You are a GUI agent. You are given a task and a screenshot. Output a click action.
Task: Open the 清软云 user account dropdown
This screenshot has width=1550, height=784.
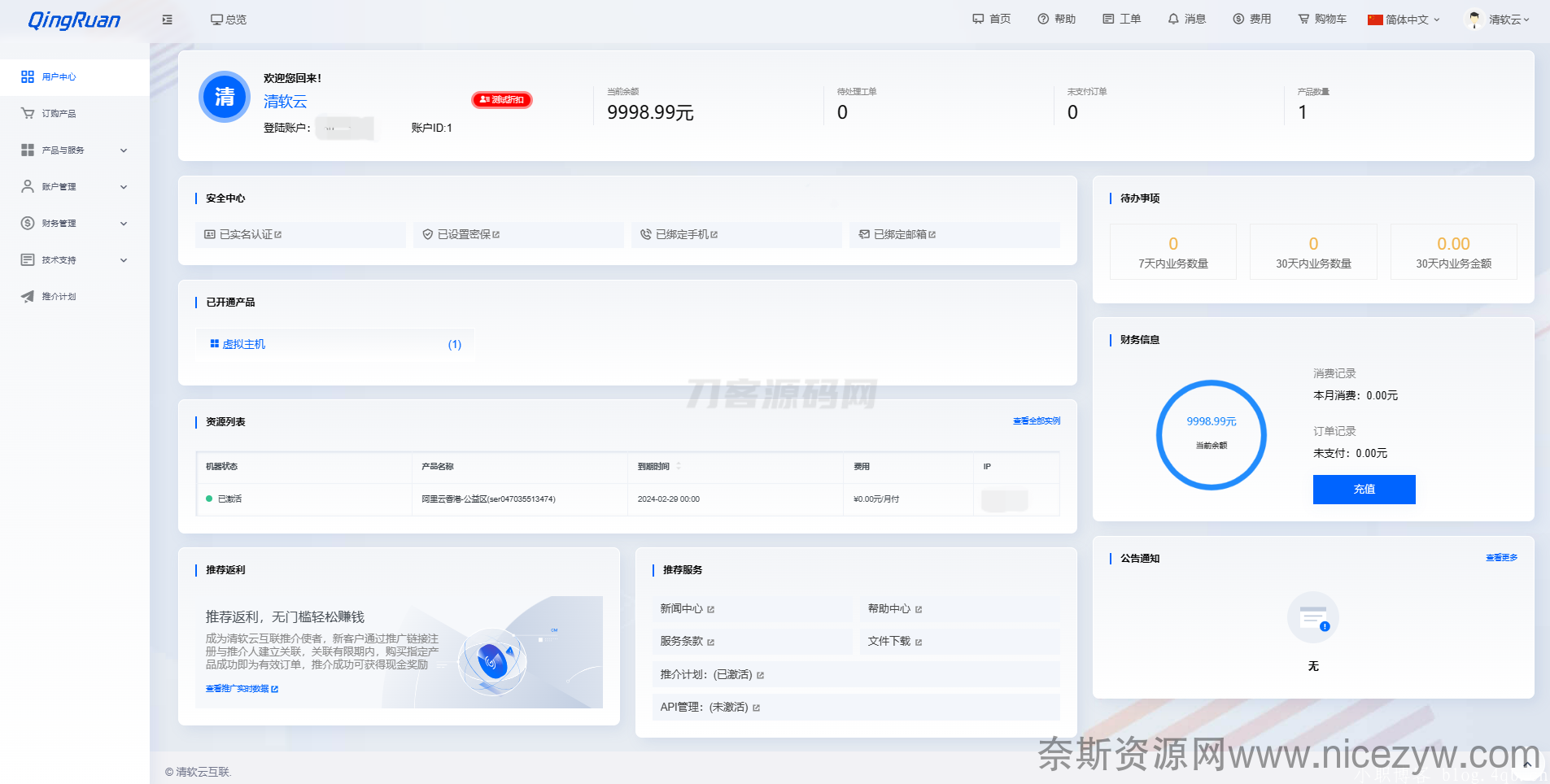pyautogui.click(x=1497, y=20)
